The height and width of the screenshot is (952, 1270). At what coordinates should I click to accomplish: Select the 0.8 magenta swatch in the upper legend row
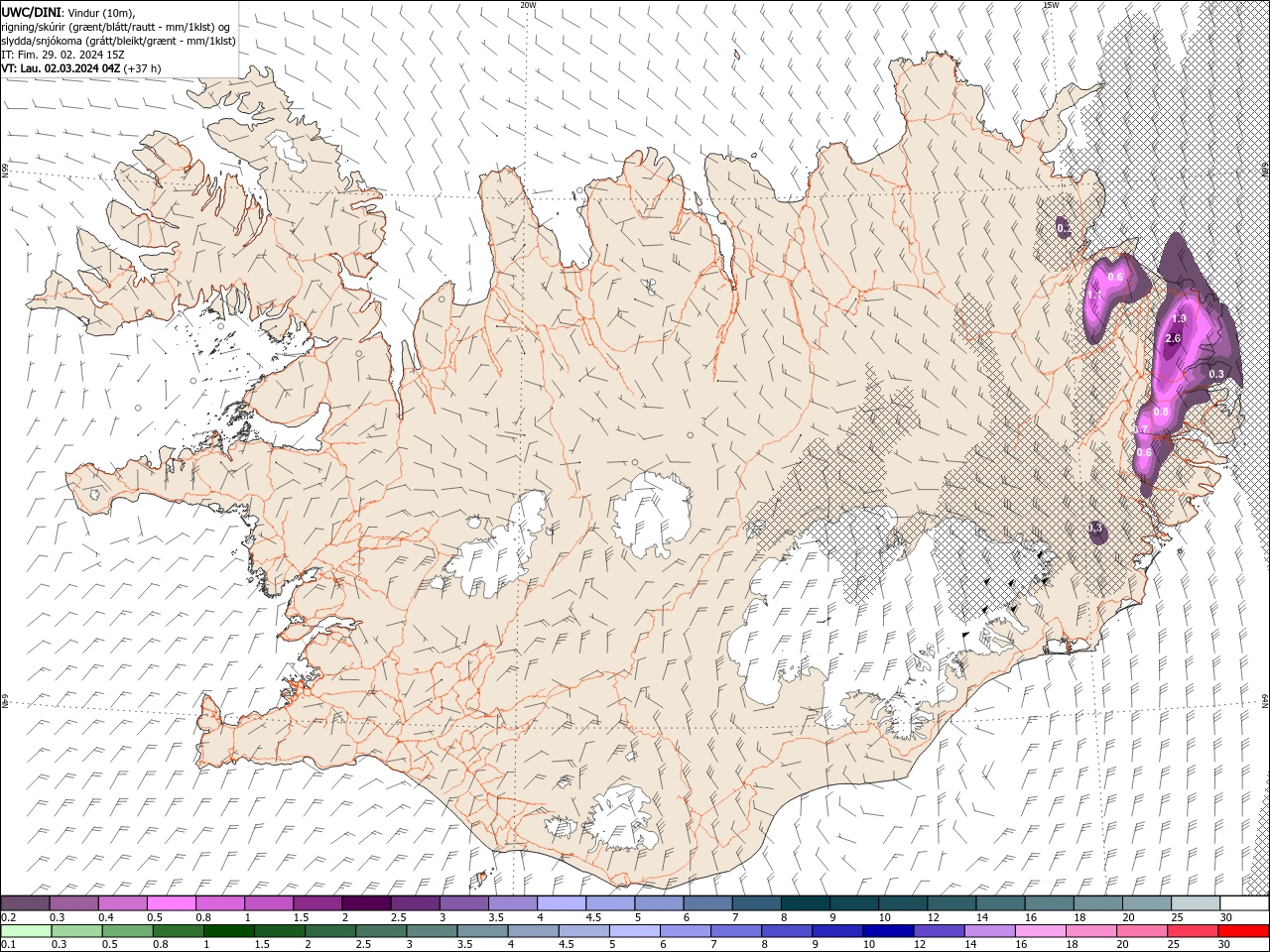pyautogui.click(x=219, y=903)
